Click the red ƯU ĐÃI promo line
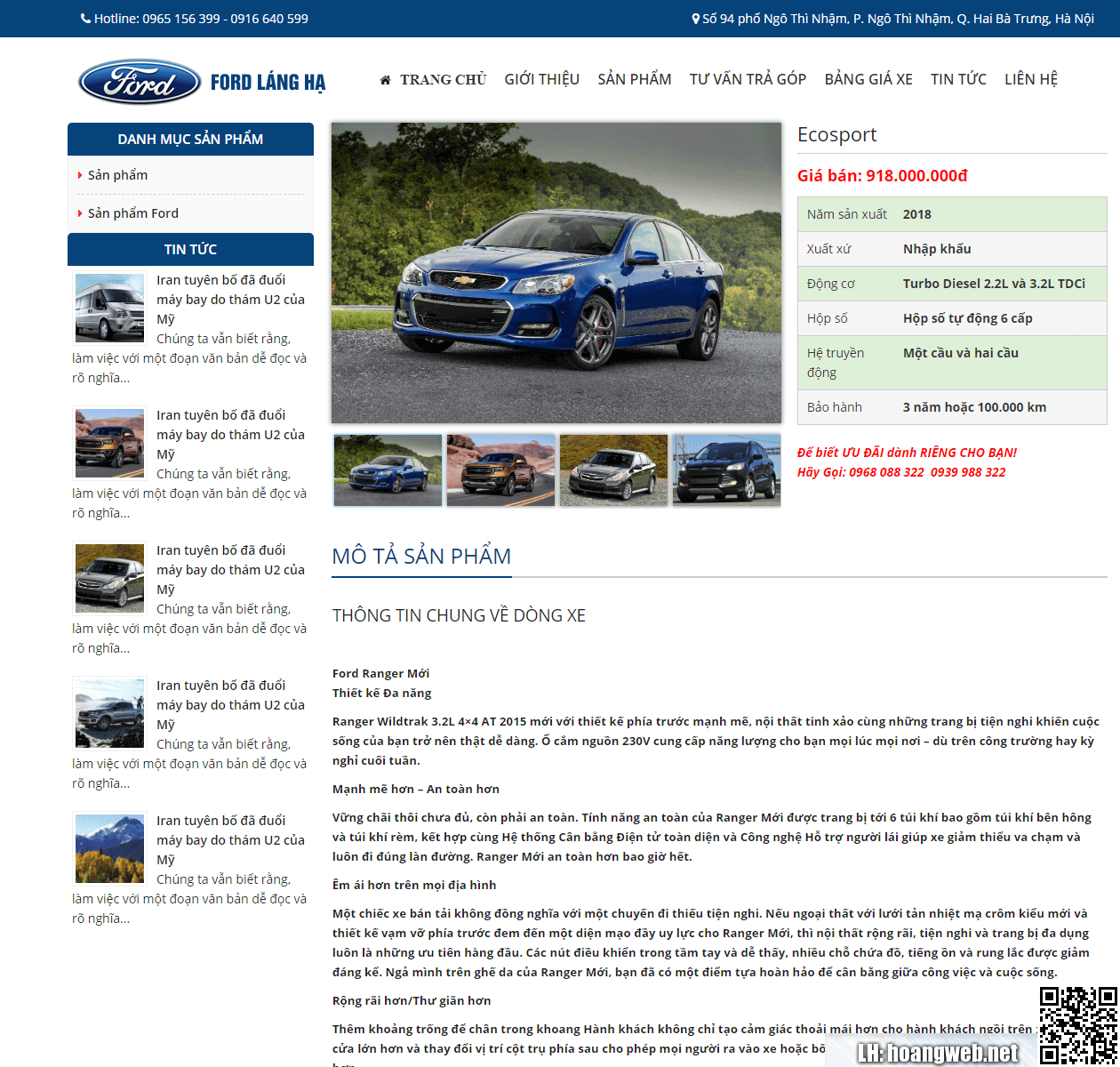1120x1067 pixels. pos(907,453)
